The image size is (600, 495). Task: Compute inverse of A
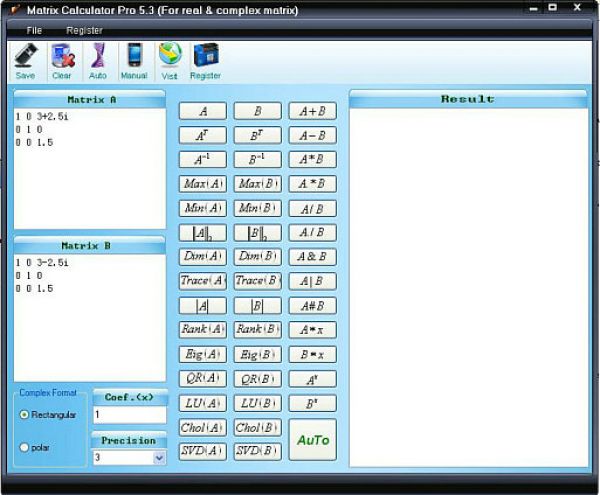pos(203,159)
